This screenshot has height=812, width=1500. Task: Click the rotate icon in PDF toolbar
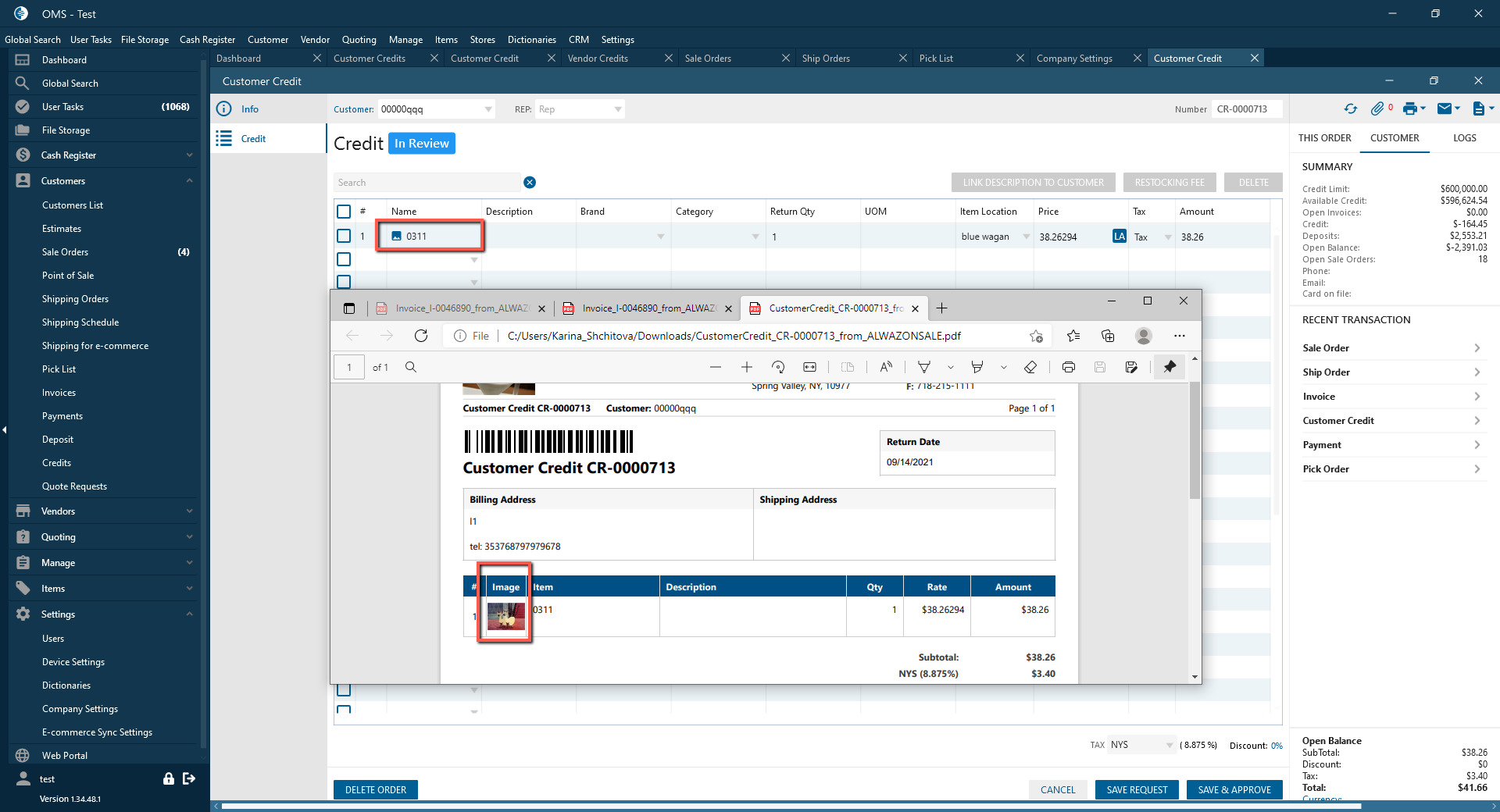778,367
